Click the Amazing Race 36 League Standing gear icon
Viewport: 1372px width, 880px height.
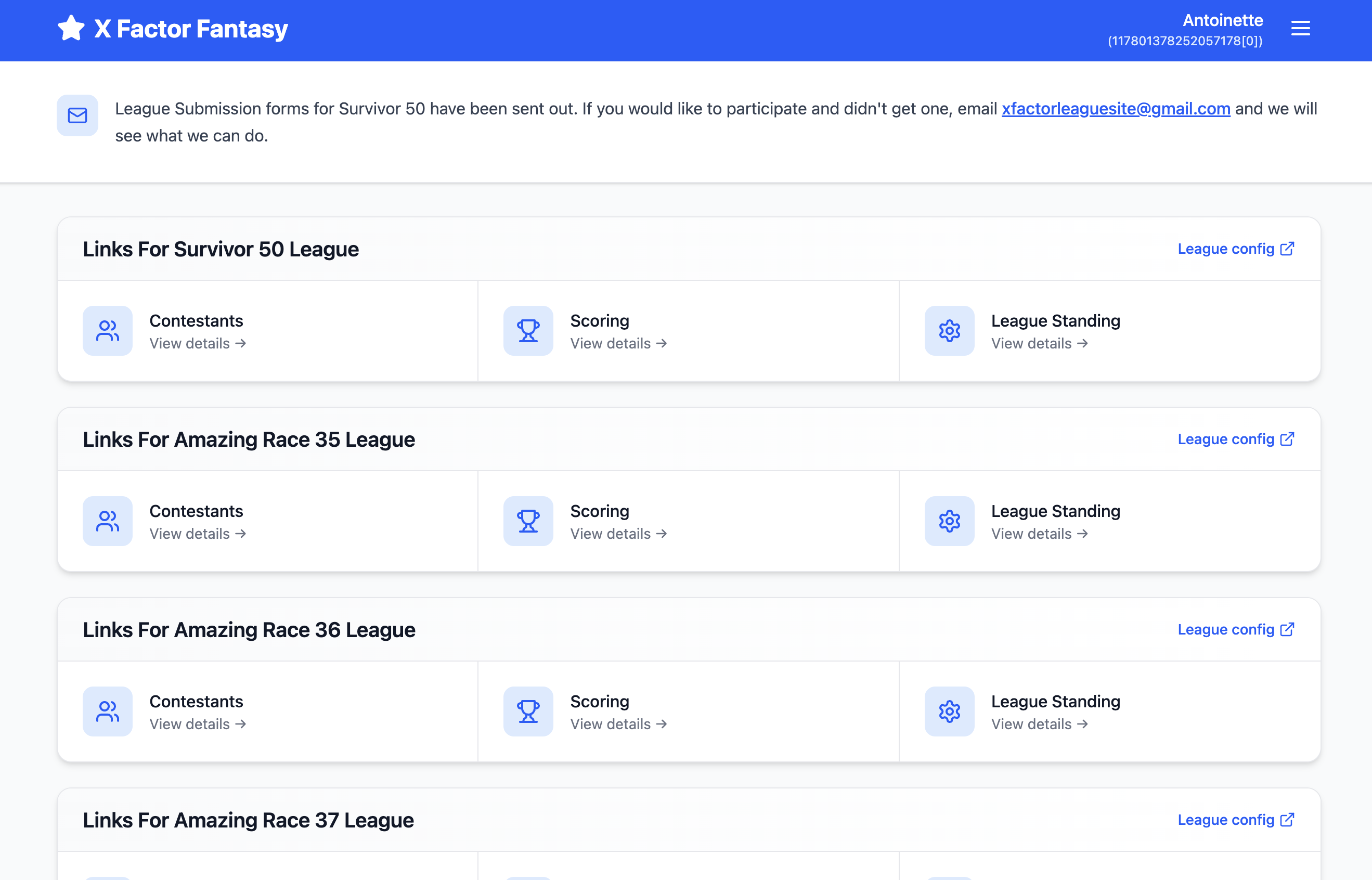(x=949, y=711)
